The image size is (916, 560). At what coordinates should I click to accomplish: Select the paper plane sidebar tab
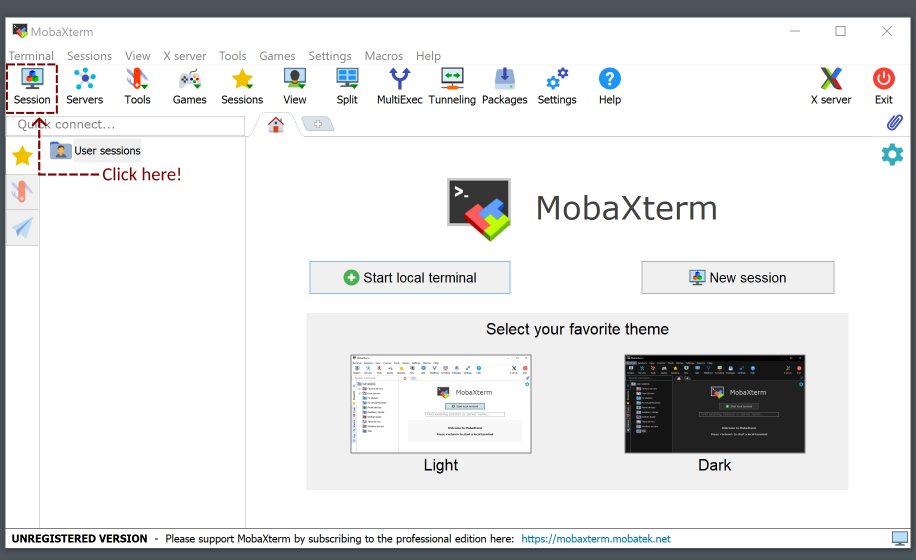(22, 228)
